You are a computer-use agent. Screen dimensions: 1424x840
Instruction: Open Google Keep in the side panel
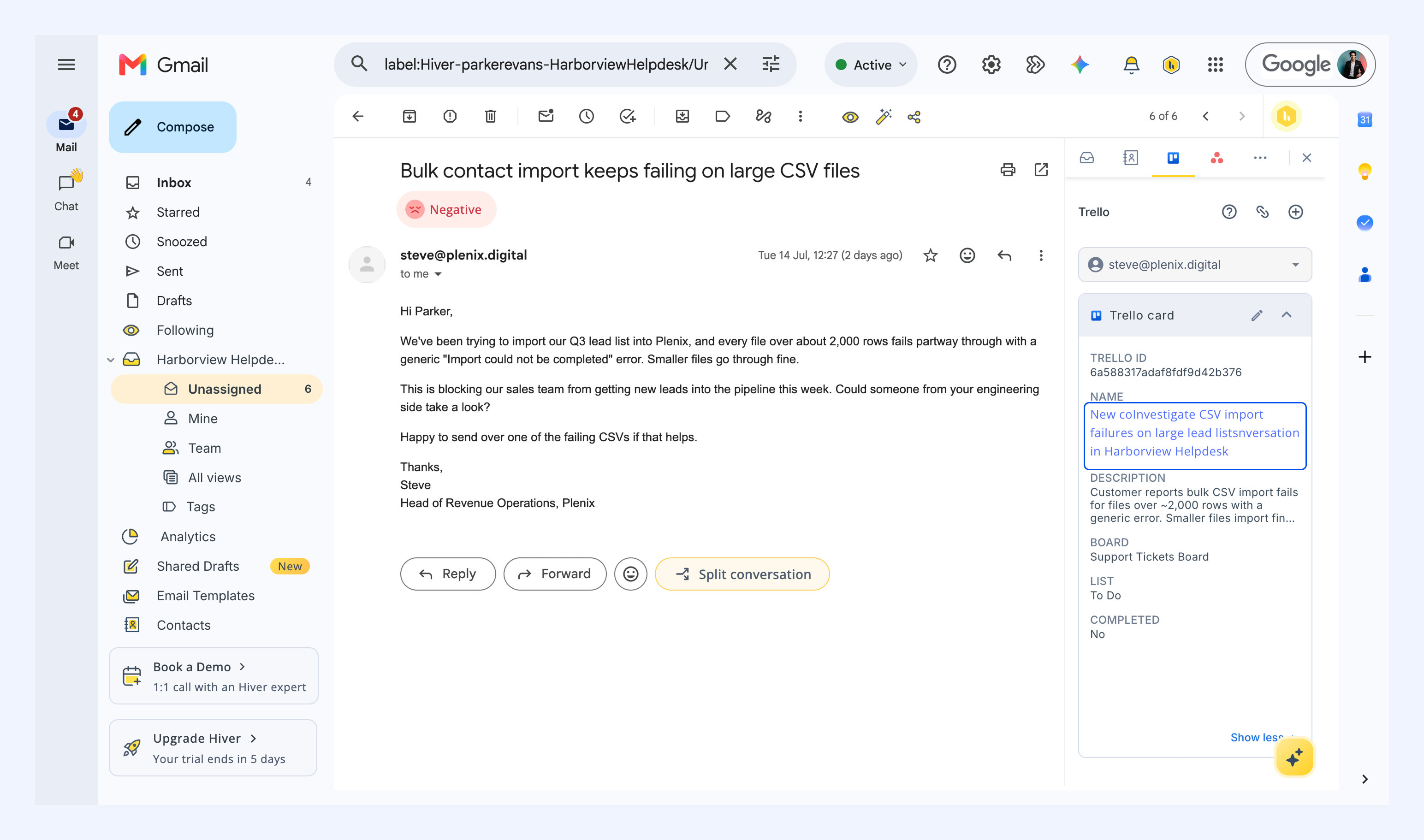1365,171
